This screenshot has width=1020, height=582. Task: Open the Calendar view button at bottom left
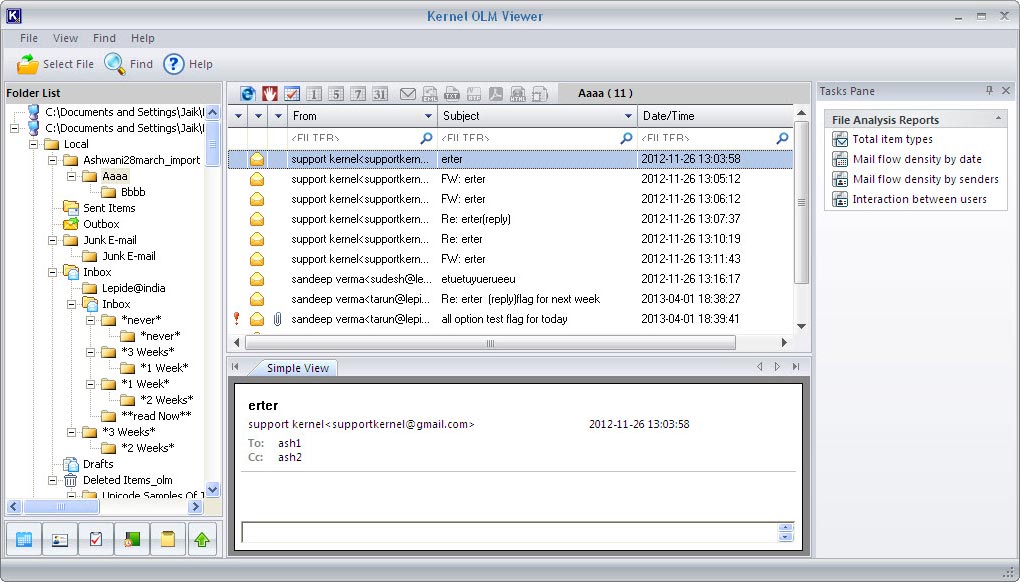pyautogui.click(x=24, y=539)
